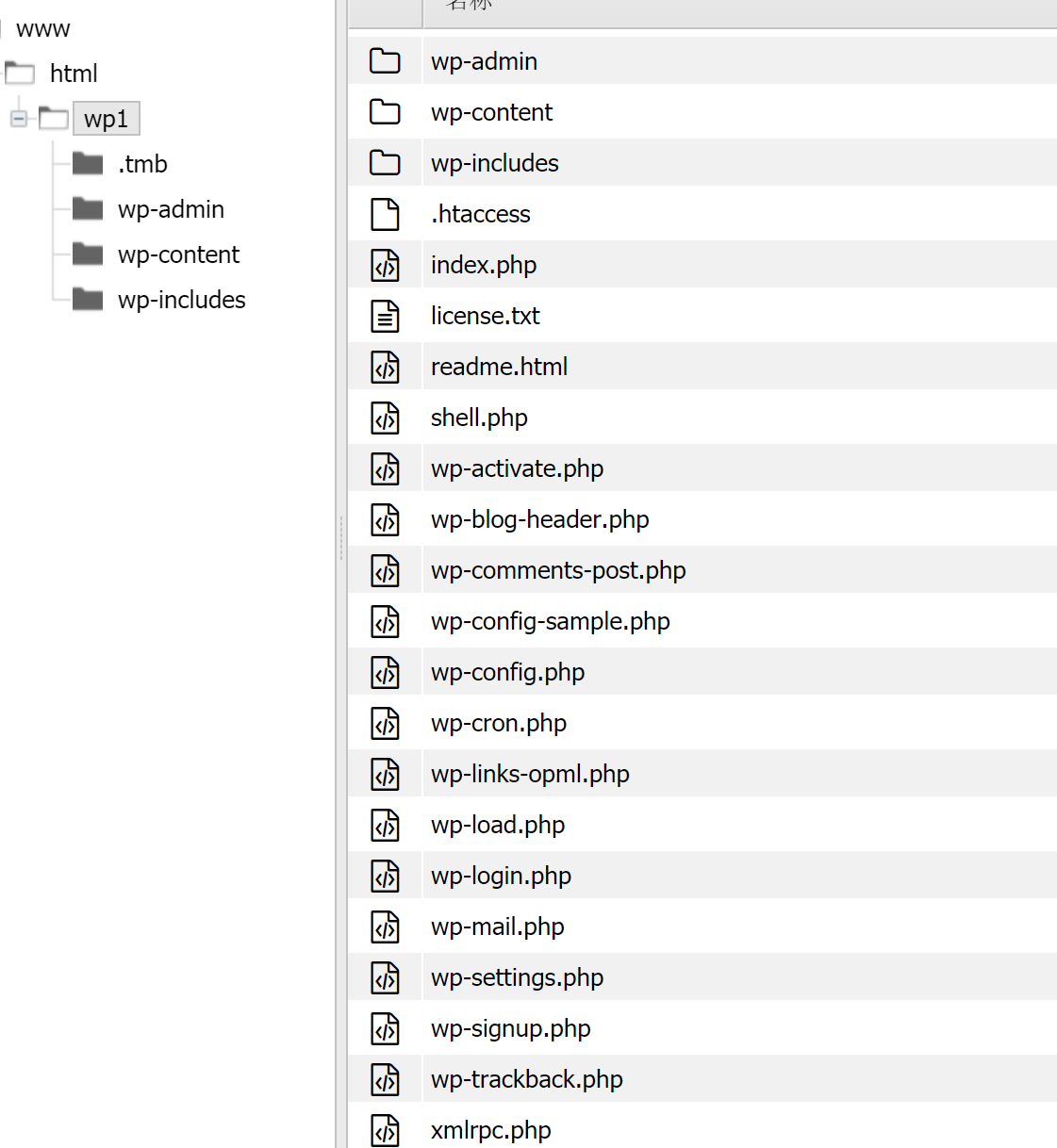Click the shell.php code file icon
1057x1148 pixels.
coord(385,418)
